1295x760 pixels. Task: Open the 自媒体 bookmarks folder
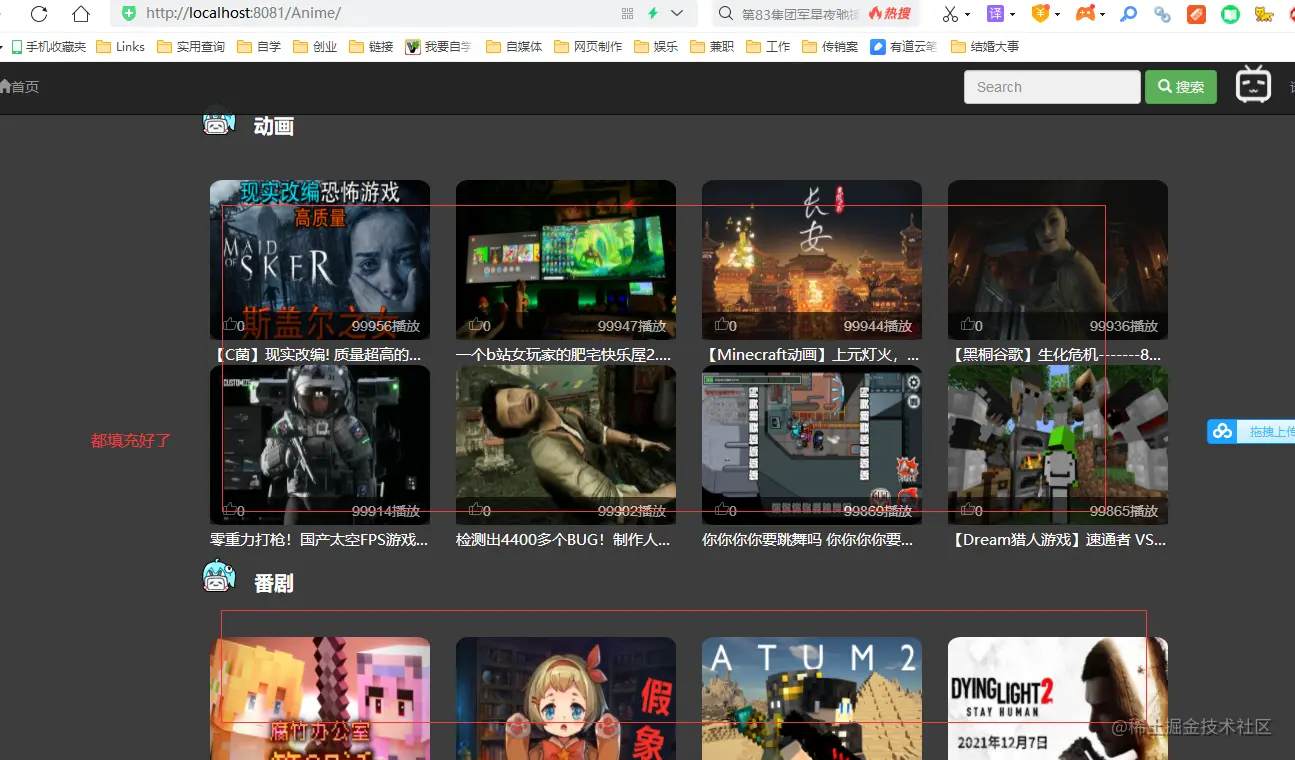point(514,47)
